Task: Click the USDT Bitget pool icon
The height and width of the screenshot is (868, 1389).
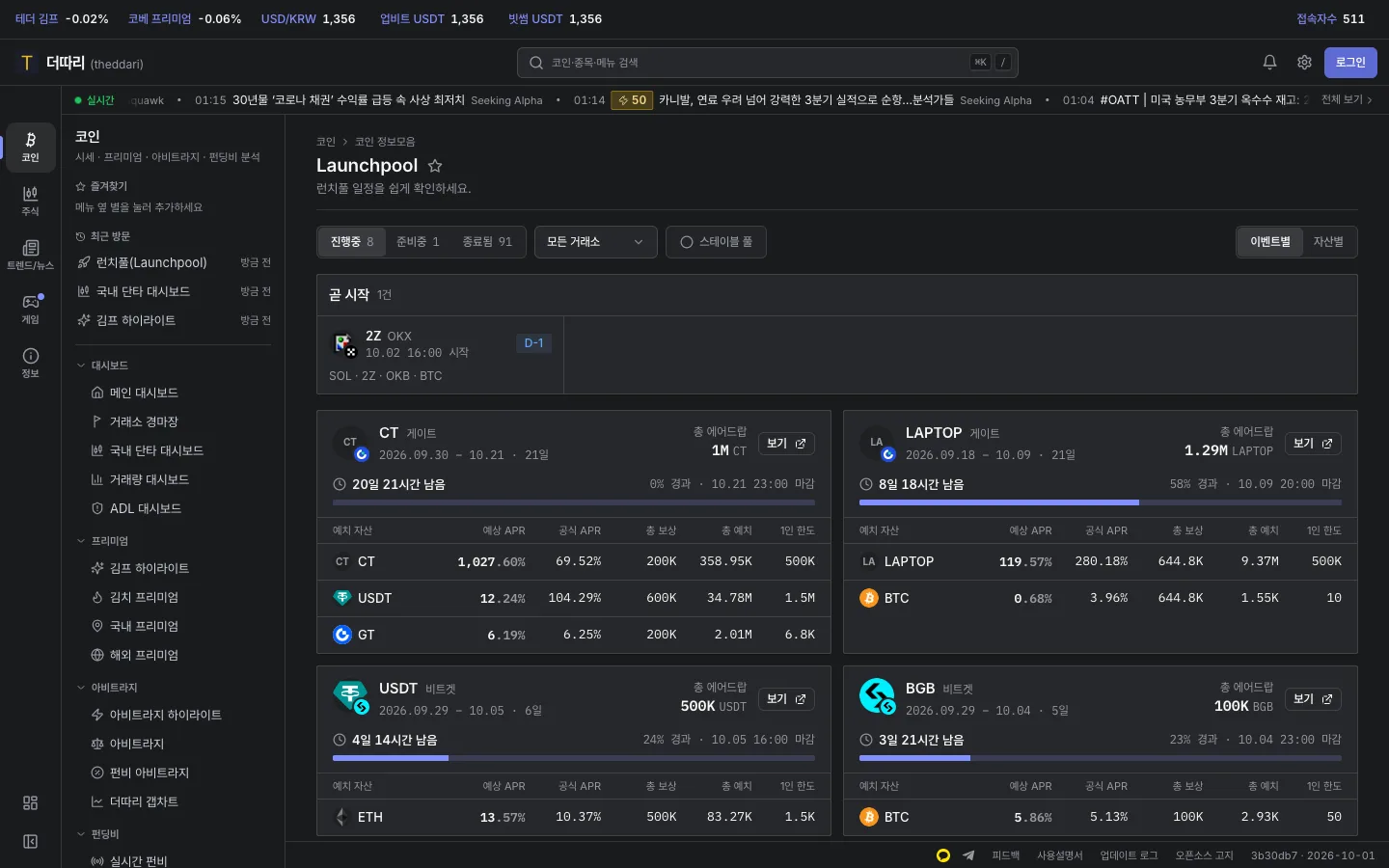Action: click(x=349, y=697)
